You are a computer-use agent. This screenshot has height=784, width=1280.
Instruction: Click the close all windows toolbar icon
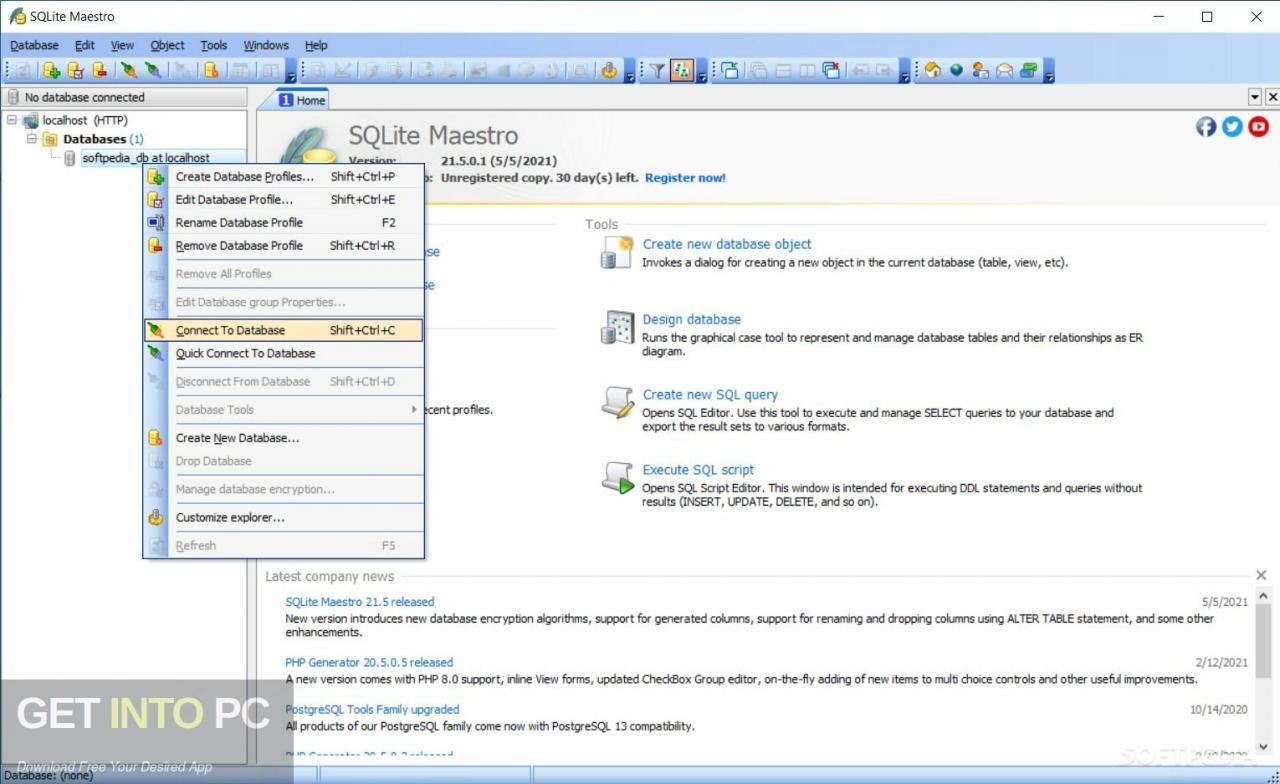(x=831, y=70)
